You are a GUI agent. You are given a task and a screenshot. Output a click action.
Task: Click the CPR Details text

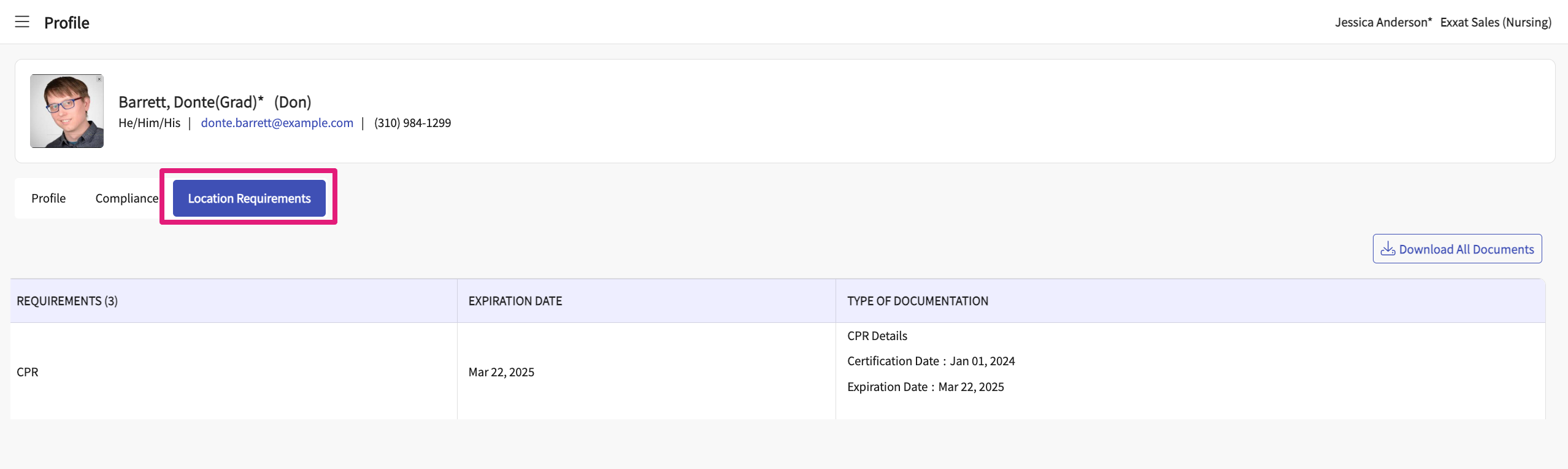point(877,336)
